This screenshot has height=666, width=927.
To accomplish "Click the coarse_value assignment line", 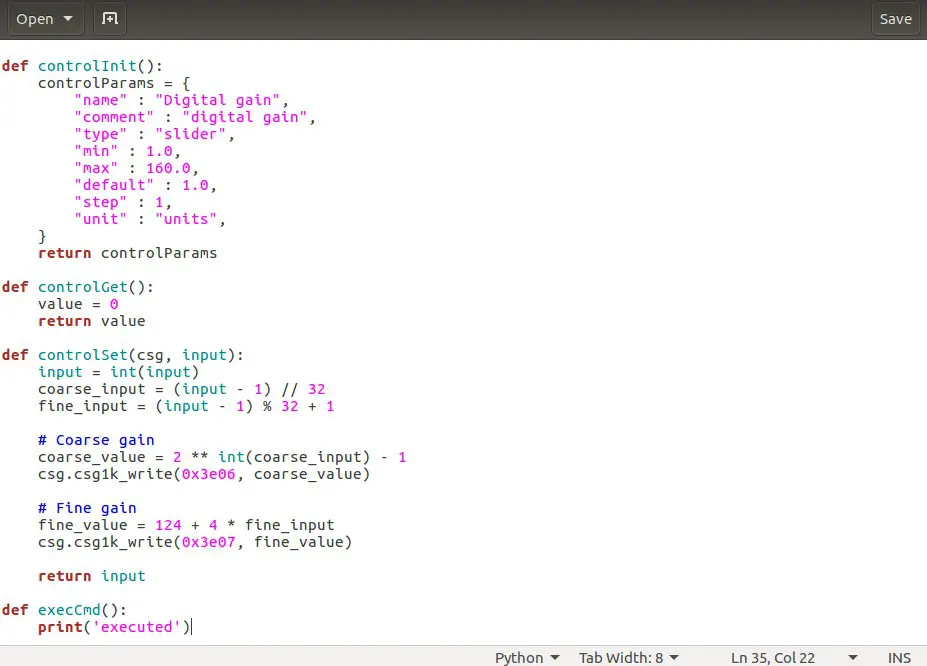I will click(x=222, y=457).
